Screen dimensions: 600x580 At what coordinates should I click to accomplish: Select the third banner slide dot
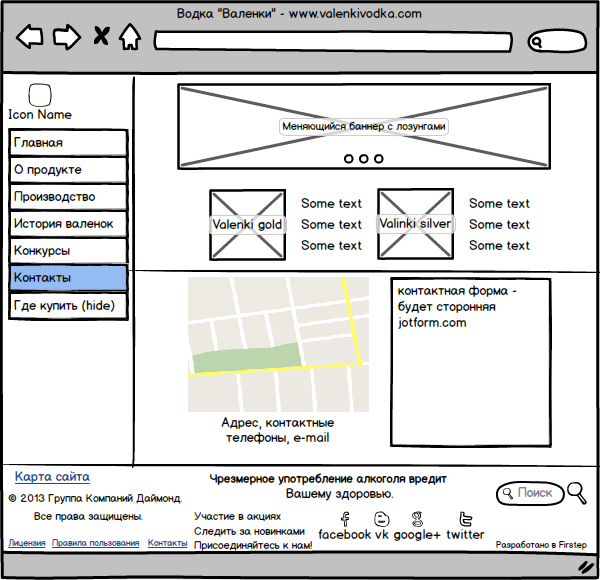[378, 158]
